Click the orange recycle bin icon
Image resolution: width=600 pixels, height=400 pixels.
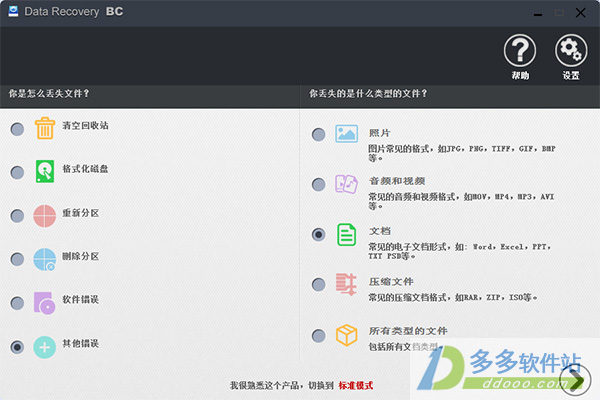[x=45, y=128]
